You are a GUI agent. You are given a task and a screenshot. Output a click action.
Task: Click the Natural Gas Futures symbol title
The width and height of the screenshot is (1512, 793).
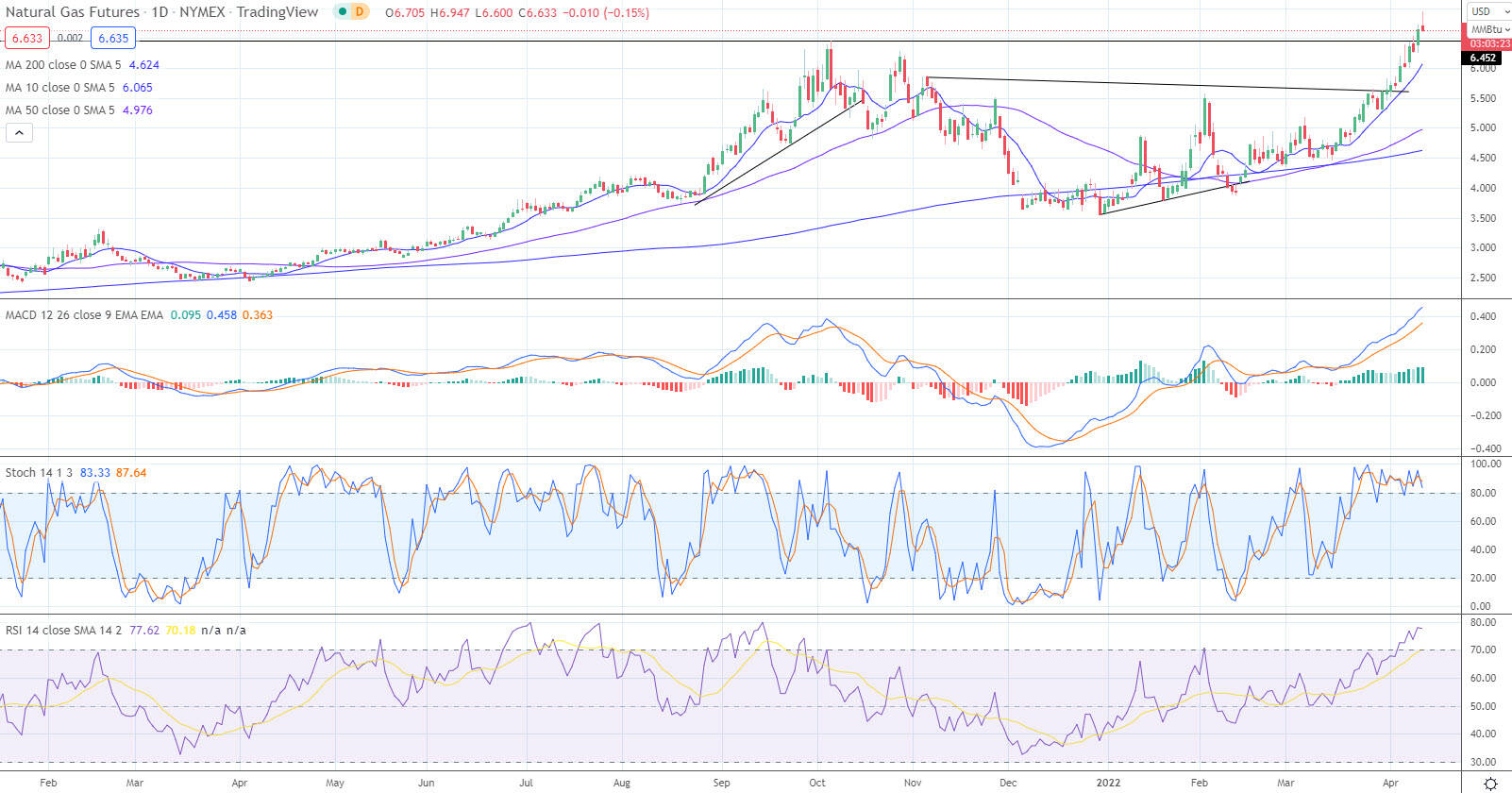coord(73,12)
